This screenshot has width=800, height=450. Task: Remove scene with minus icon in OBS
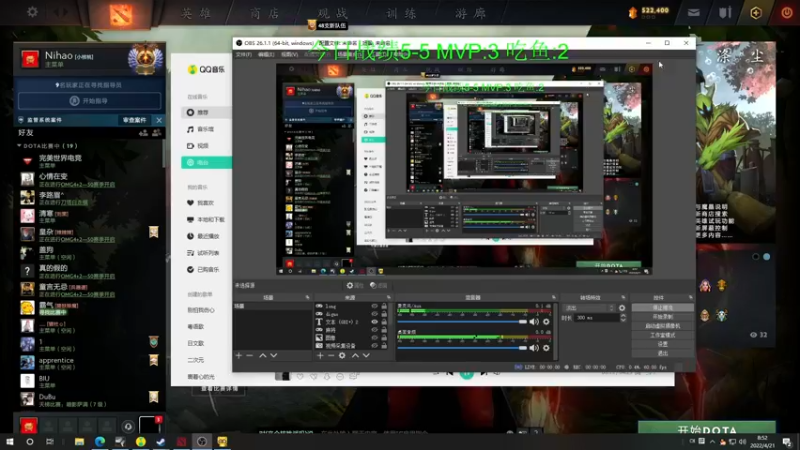coord(249,355)
